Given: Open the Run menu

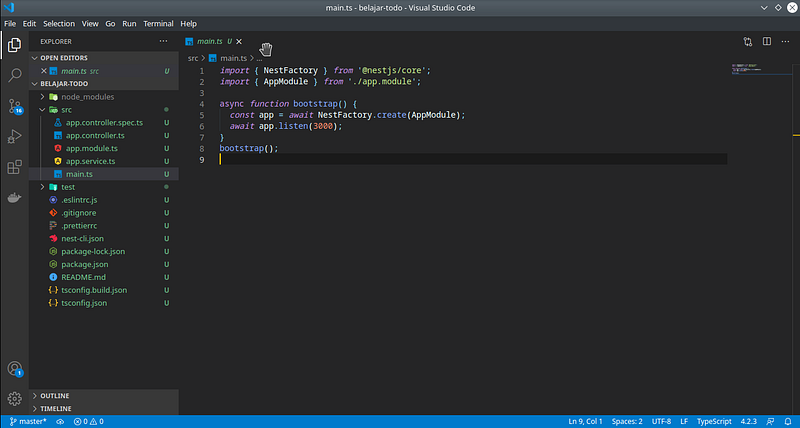Looking at the screenshot, I should (129, 23).
